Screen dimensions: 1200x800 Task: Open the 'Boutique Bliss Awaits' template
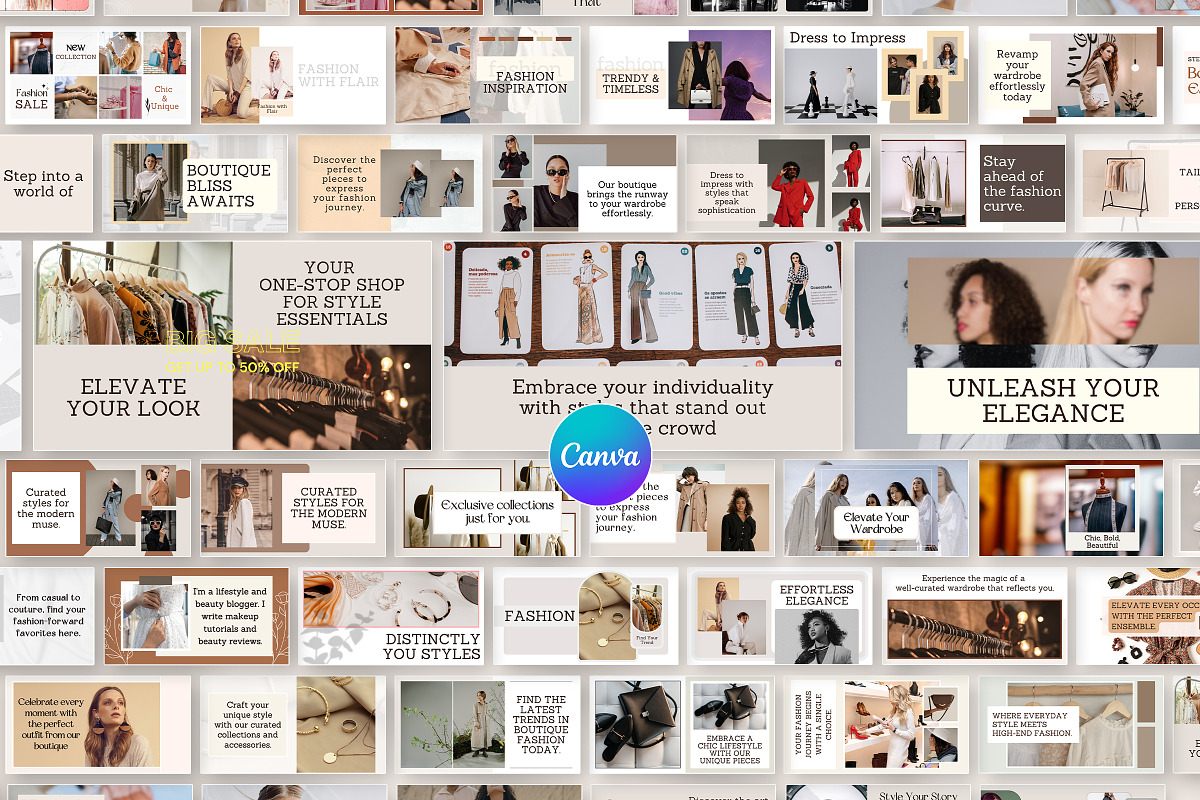(x=195, y=184)
